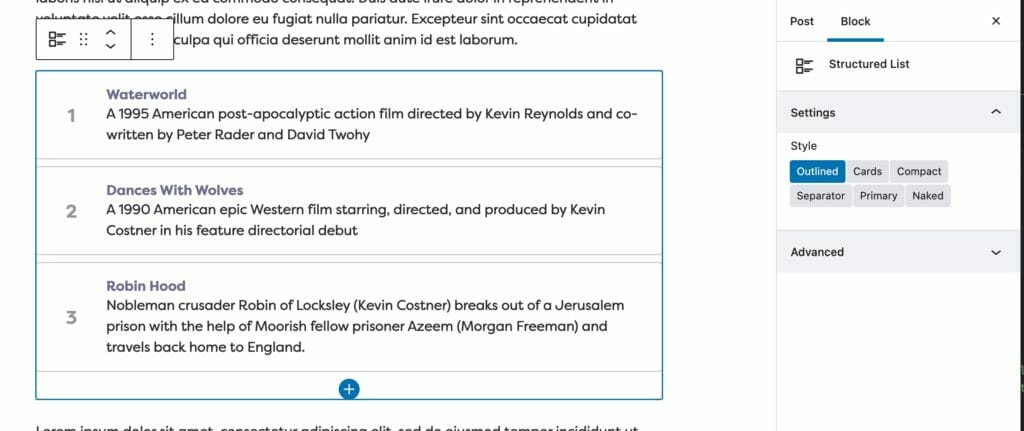
Task: Close the settings sidebar with the X
Action: [996, 21]
